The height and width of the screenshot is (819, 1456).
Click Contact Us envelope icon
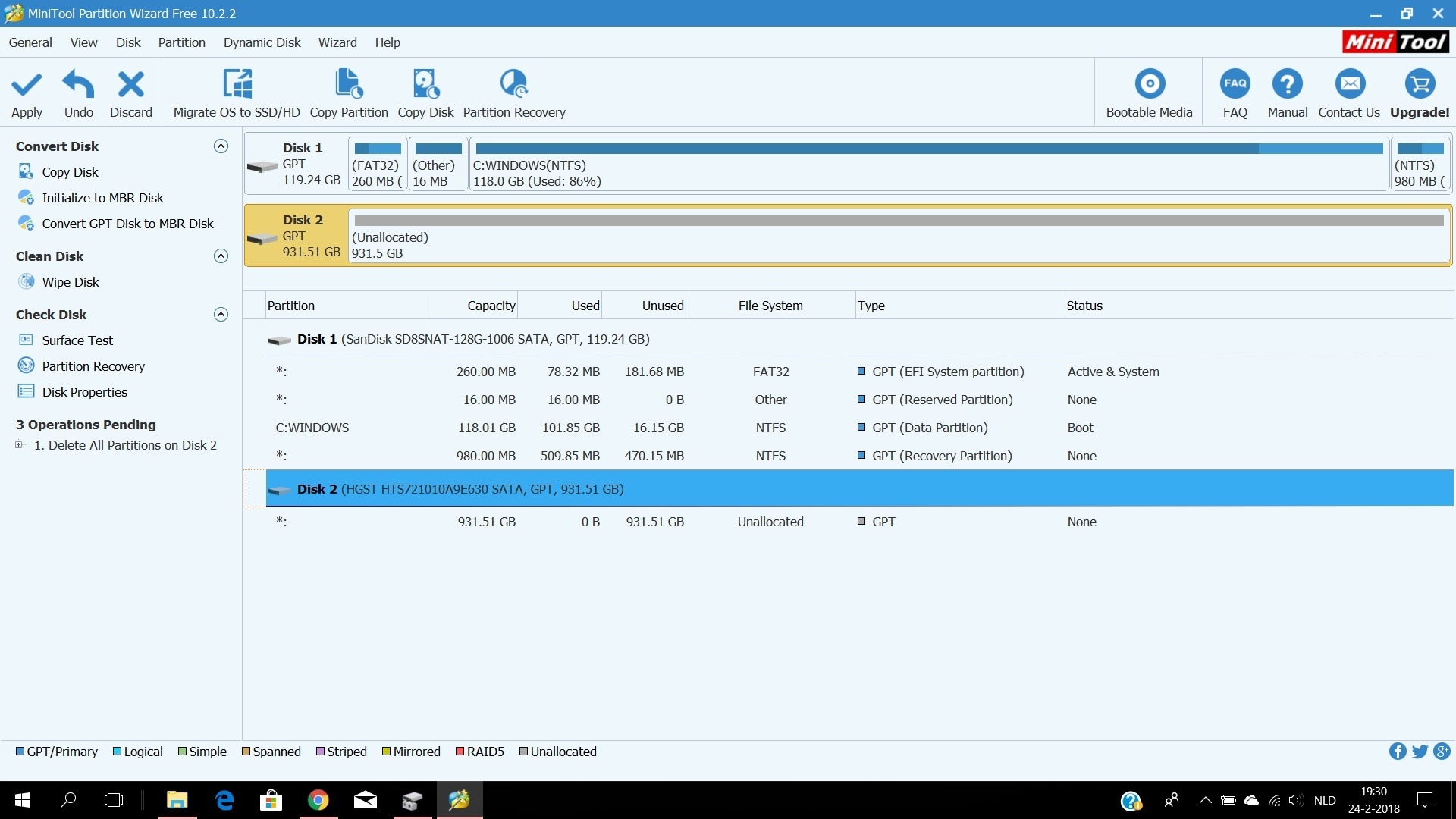point(1350,84)
